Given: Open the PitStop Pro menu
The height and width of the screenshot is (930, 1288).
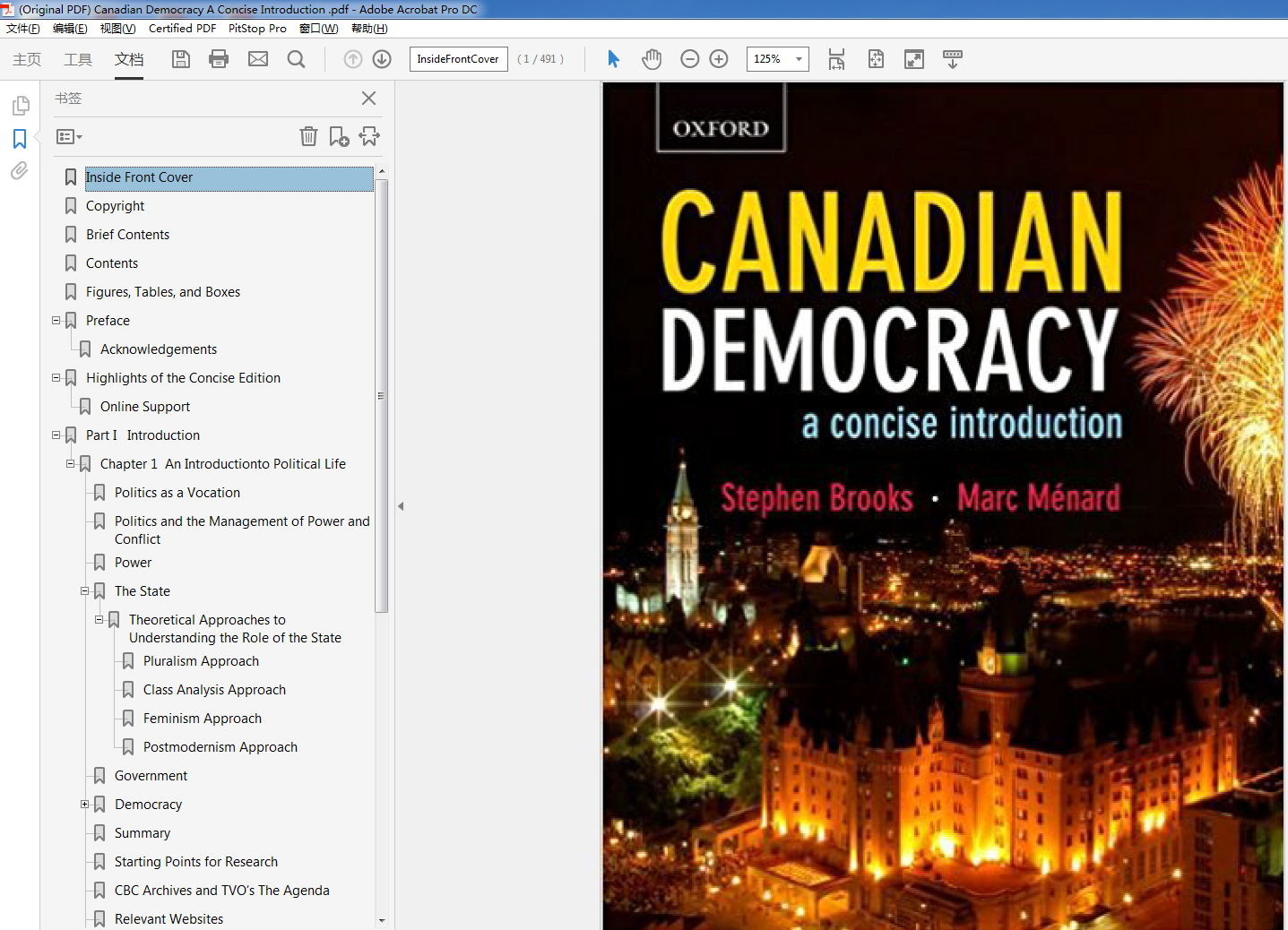Looking at the screenshot, I should [x=257, y=29].
